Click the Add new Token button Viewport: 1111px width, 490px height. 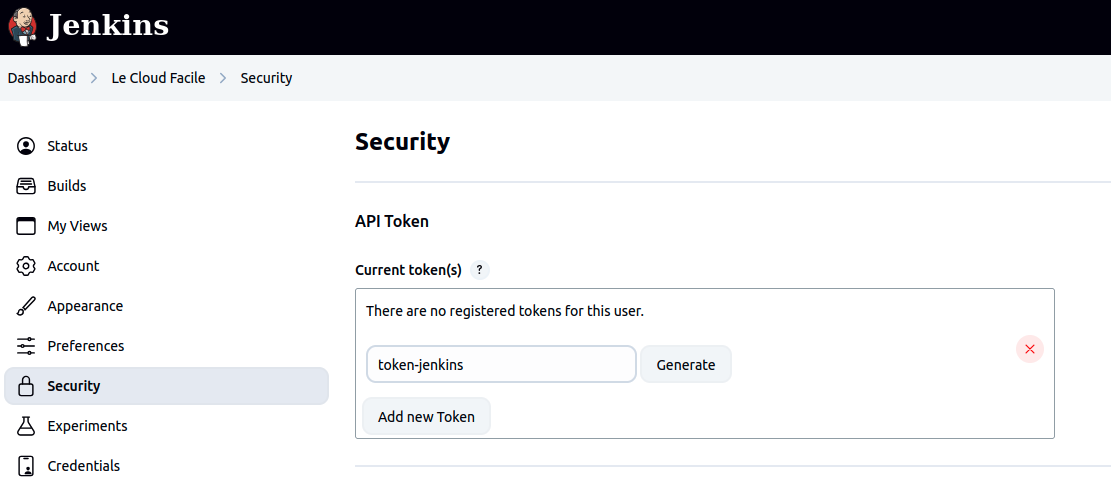point(426,417)
